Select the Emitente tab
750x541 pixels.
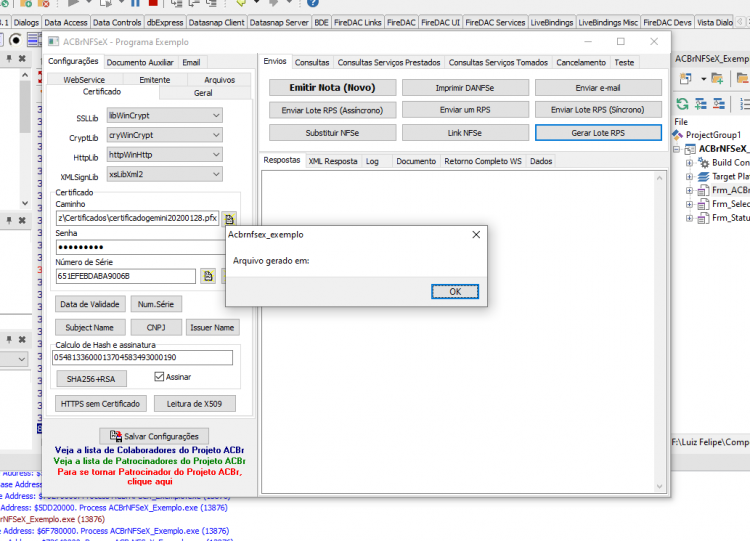[154, 79]
